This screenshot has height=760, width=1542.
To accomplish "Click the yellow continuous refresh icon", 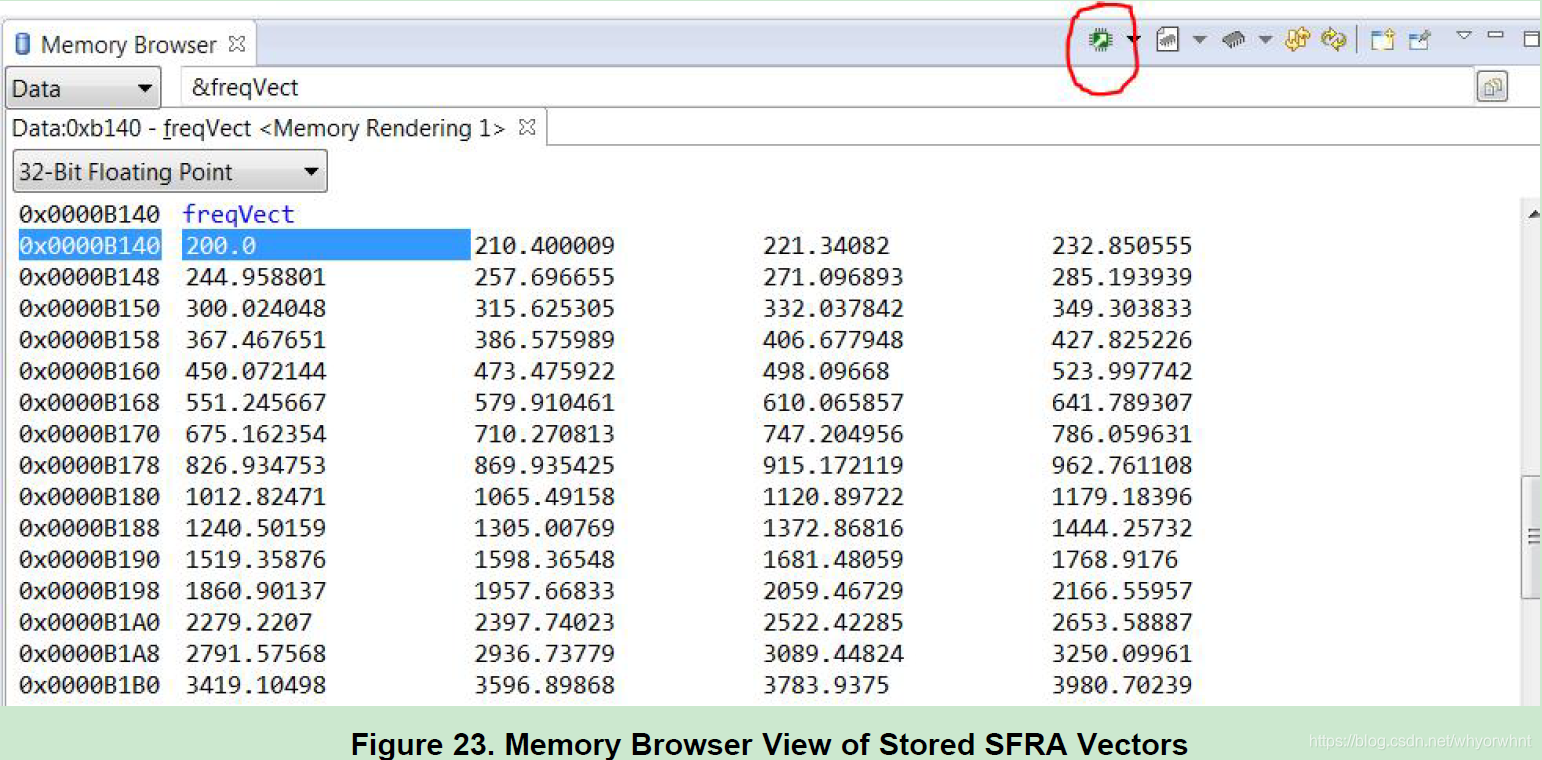I will coord(1333,40).
